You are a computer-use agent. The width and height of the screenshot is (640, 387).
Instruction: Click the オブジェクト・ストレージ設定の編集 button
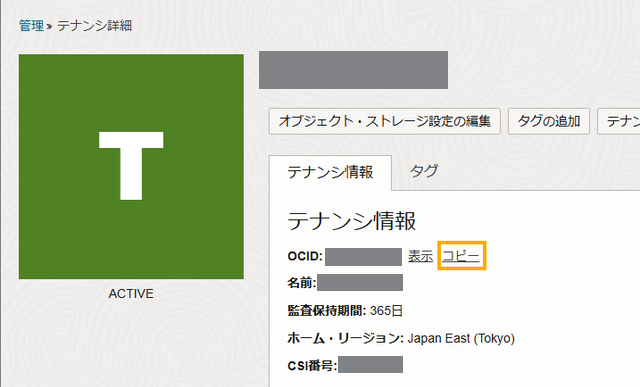click(x=384, y=121)
